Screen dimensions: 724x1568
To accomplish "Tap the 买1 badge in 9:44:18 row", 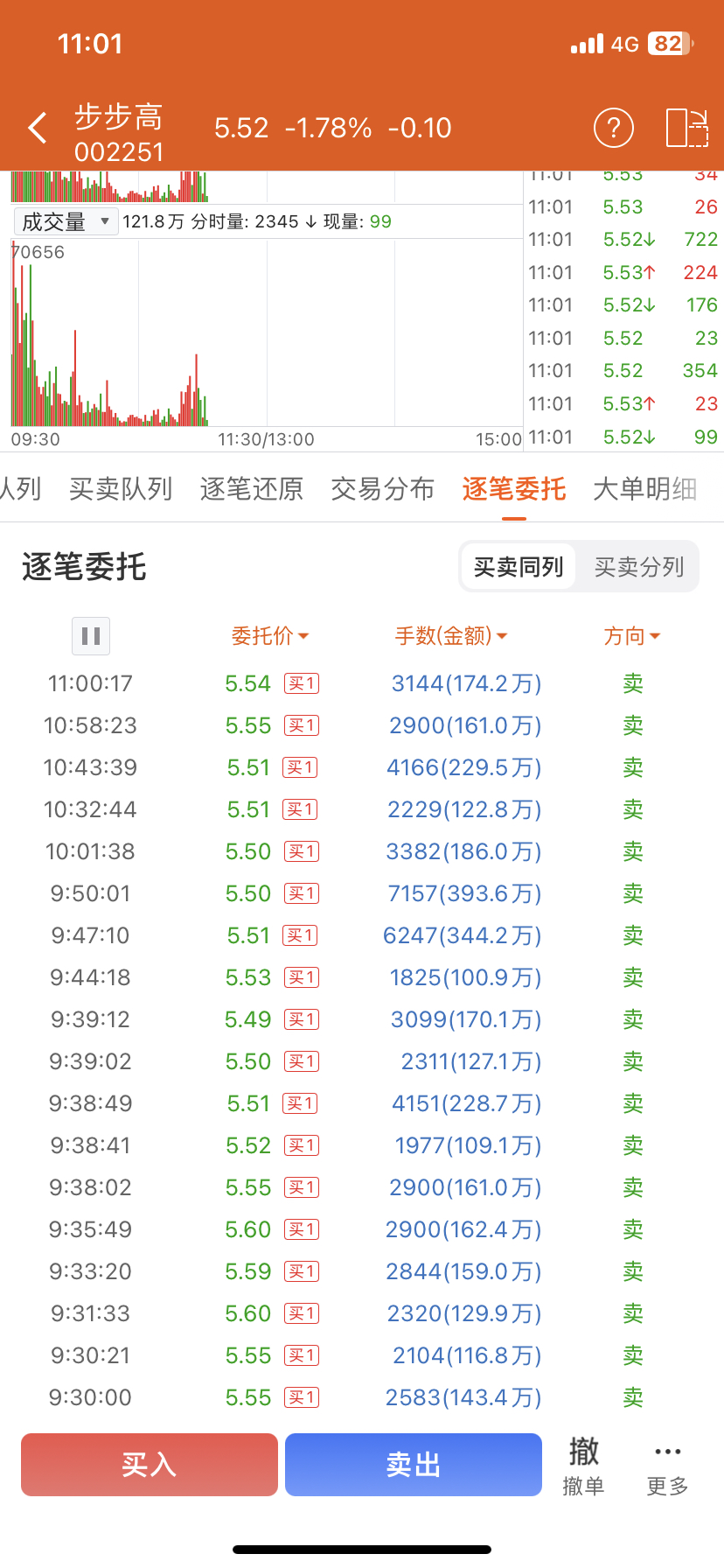I will pyautogui.click(x=302, y=977).
